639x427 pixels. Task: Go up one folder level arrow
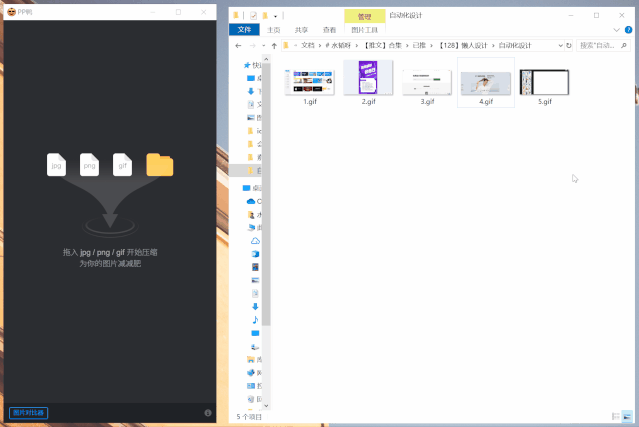pos(273,46)
